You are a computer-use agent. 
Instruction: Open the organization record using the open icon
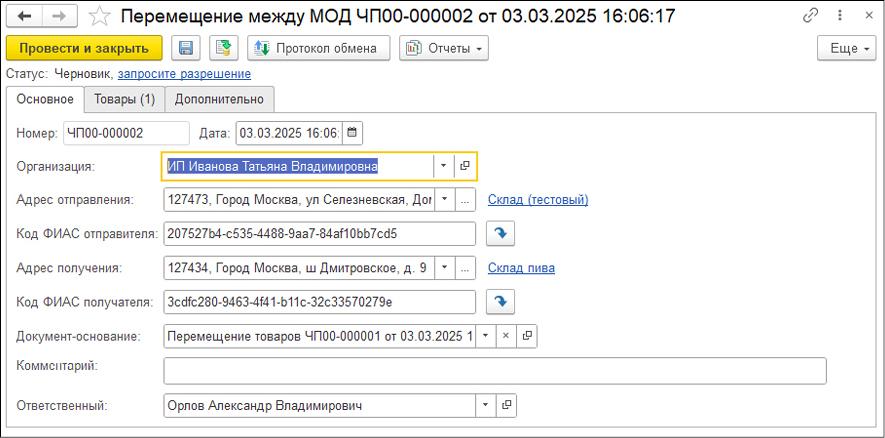coord(465,166)
